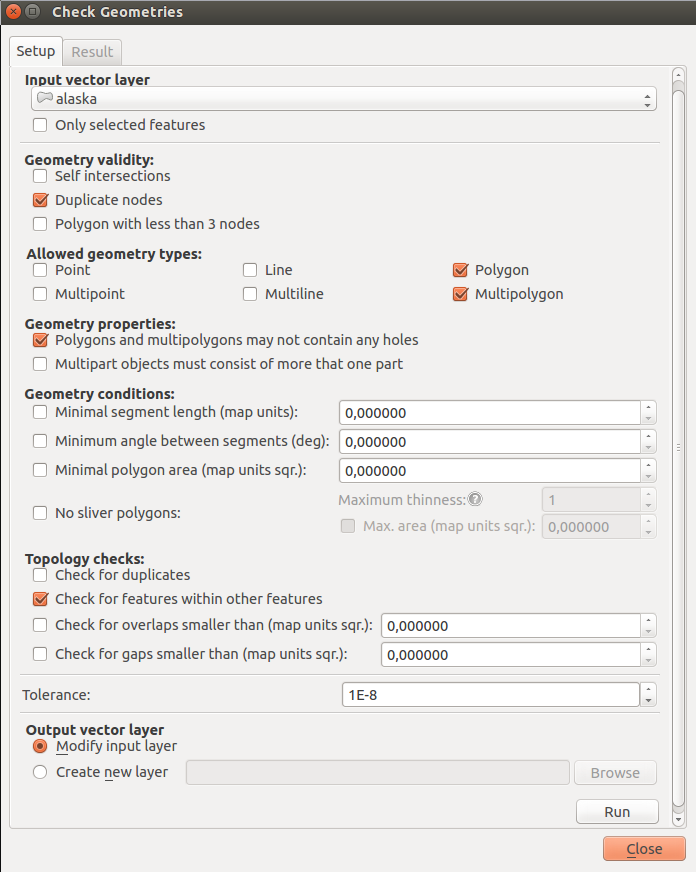
Task: Select the Create new layer radio option
Action: click(40, 772)
